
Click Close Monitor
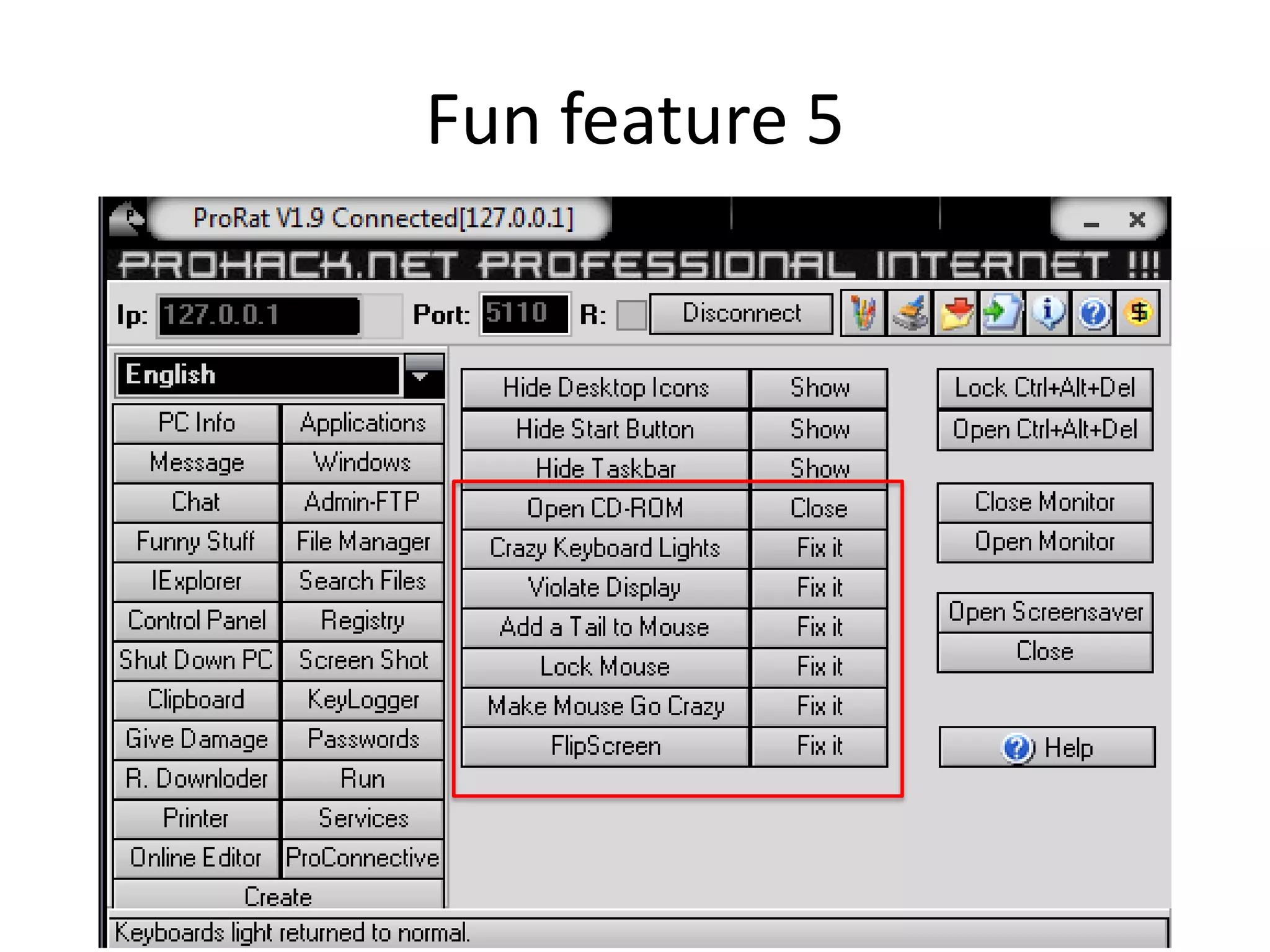coord(1045,503)
